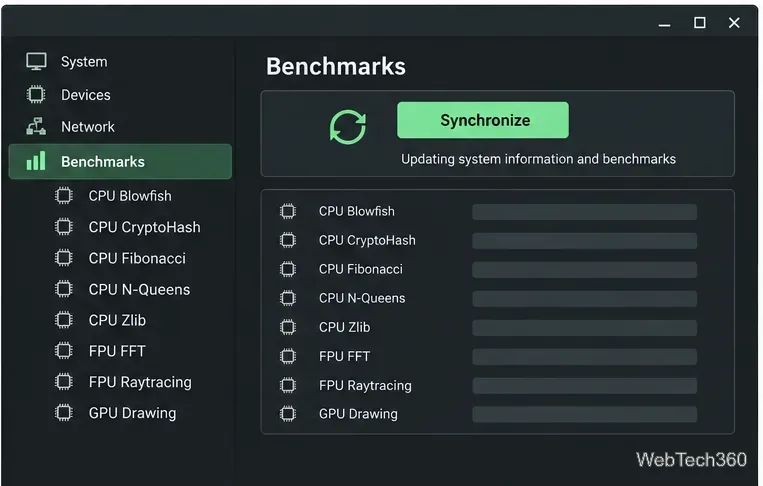This screenshot has width=763, height=486.
Task: Click the FPU FFT progress bar
Action: click(x=584, y=357)
